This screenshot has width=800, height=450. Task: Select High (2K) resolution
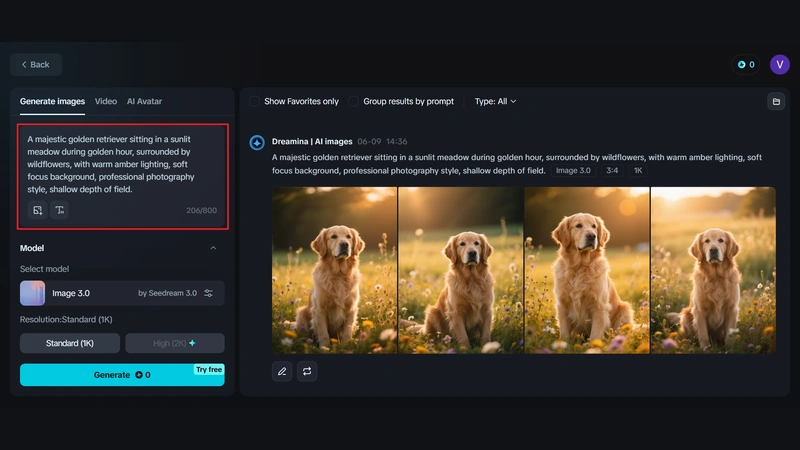click(174, 343)
